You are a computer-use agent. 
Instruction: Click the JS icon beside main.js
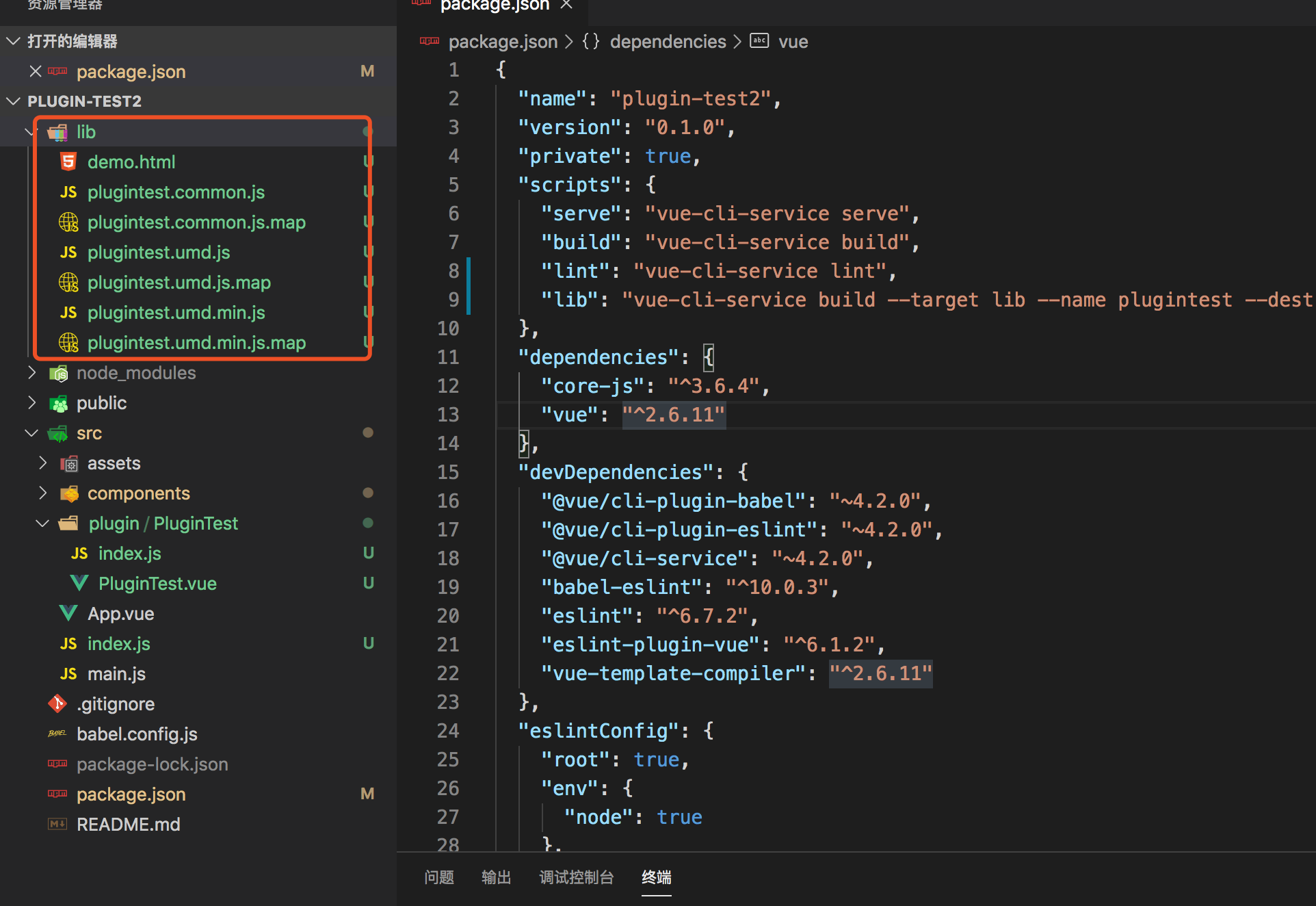(x=68, y=674)
